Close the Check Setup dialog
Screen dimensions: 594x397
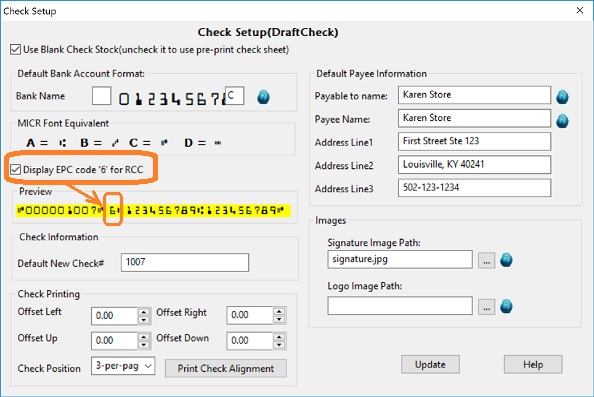coord(580,11)
